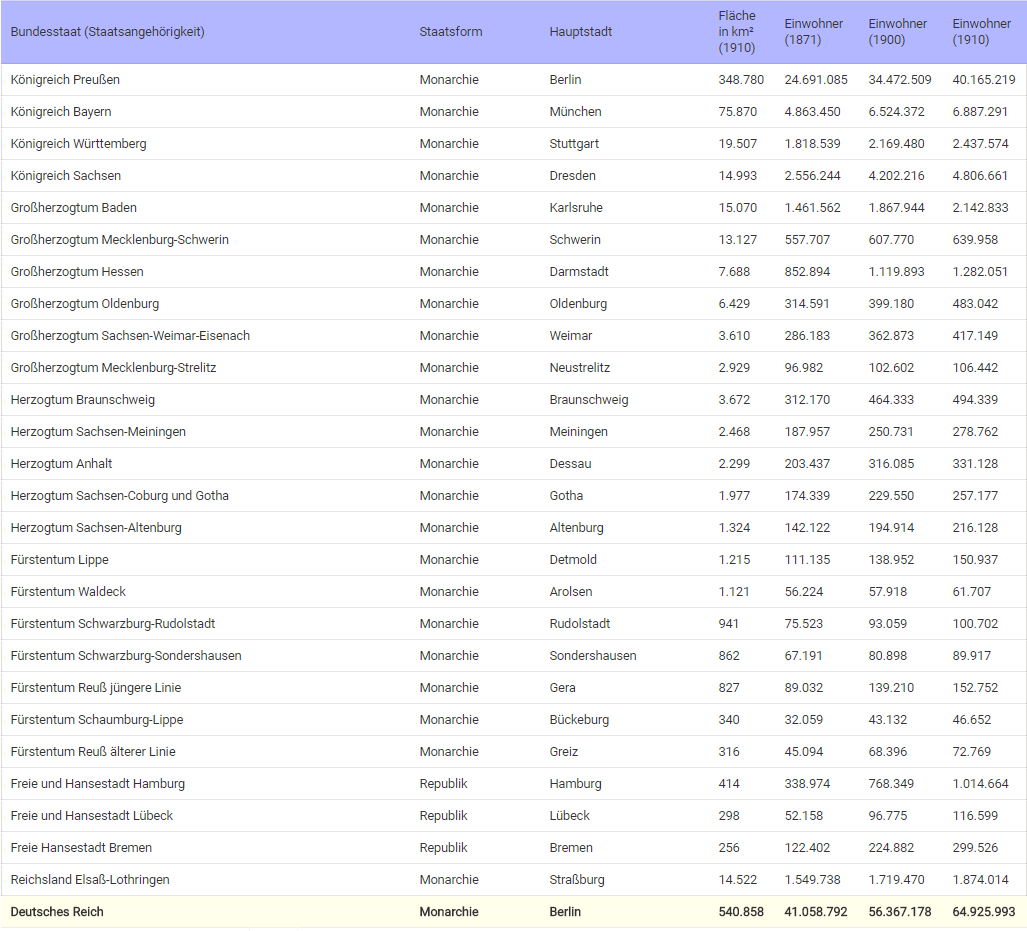The width and height of the screenshot is (1027, 931).
Task: Click Hamburg's 1910 population 1.014.664
Action: 980,784
